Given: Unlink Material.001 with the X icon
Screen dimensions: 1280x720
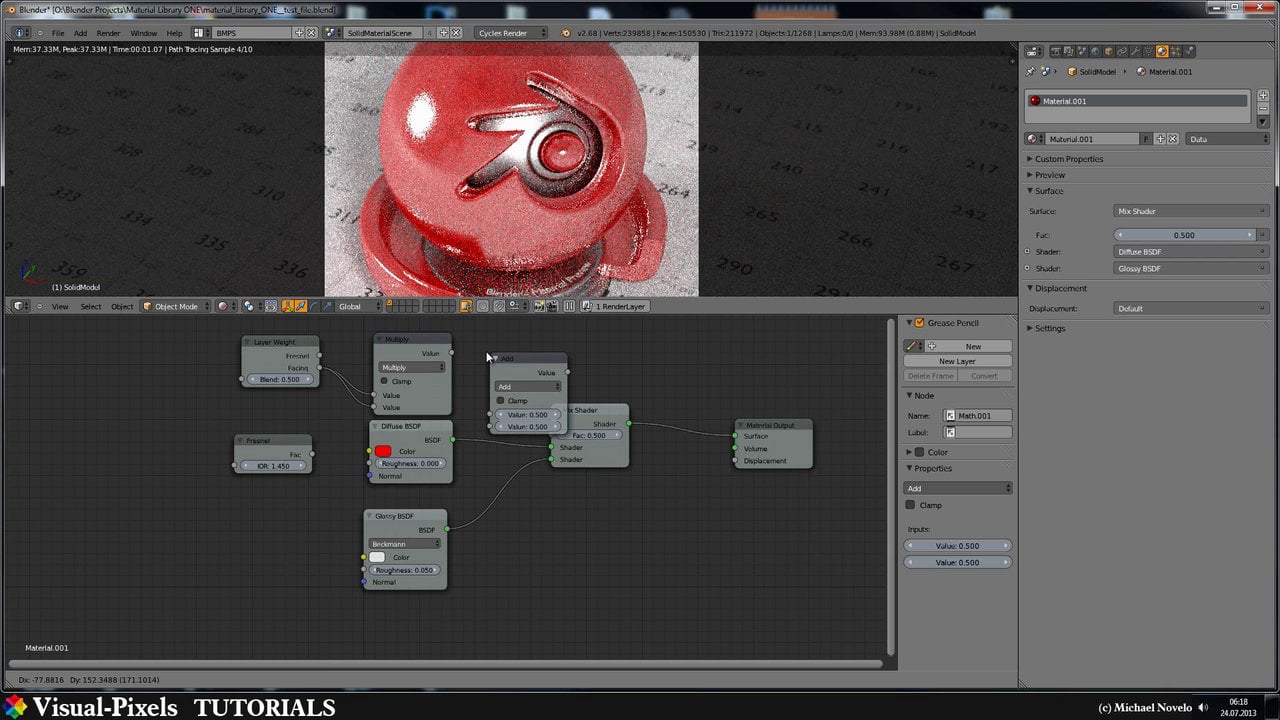Looking at the screenshot, I should point(1173,139).
